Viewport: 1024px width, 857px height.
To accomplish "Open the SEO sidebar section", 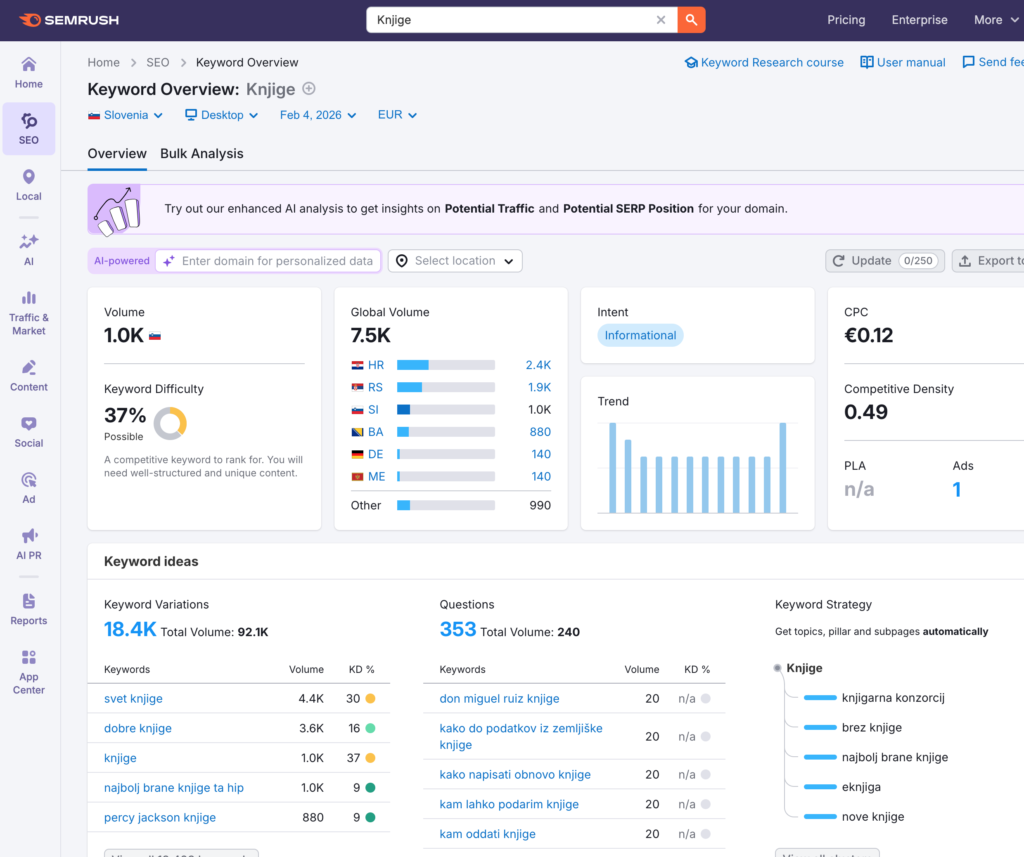I will pyautogui.click(x=29, y=129).
